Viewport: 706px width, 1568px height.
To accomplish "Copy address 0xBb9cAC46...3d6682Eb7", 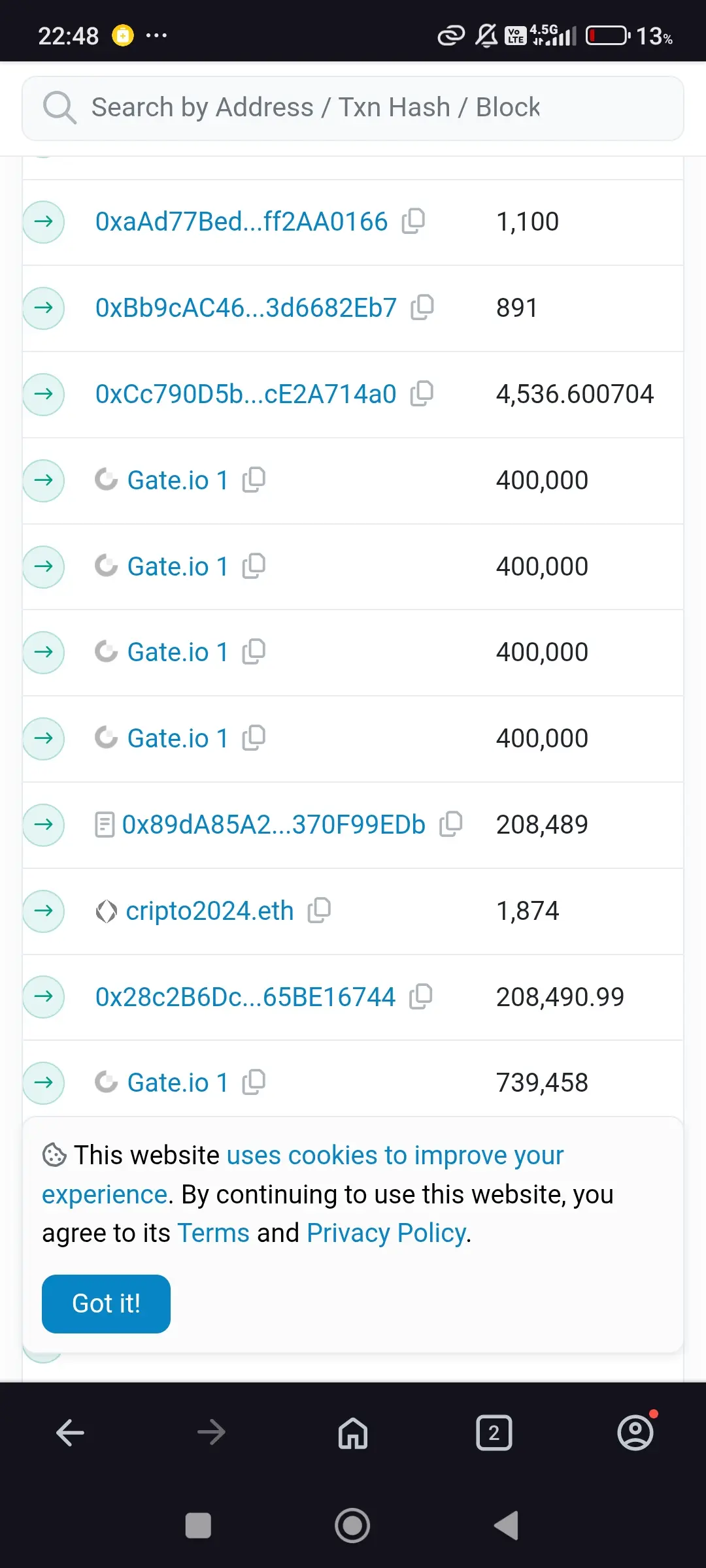I will (x=422, y=307).
